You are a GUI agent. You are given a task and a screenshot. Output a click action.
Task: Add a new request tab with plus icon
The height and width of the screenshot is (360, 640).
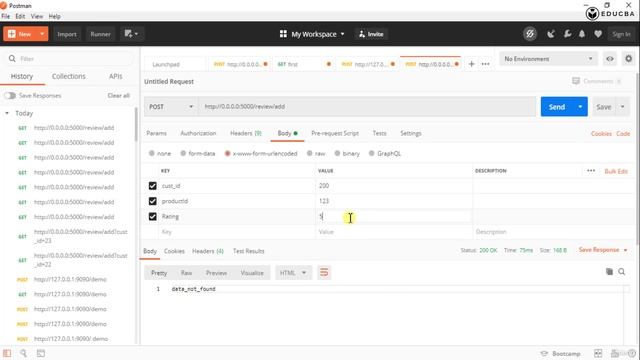471,64
